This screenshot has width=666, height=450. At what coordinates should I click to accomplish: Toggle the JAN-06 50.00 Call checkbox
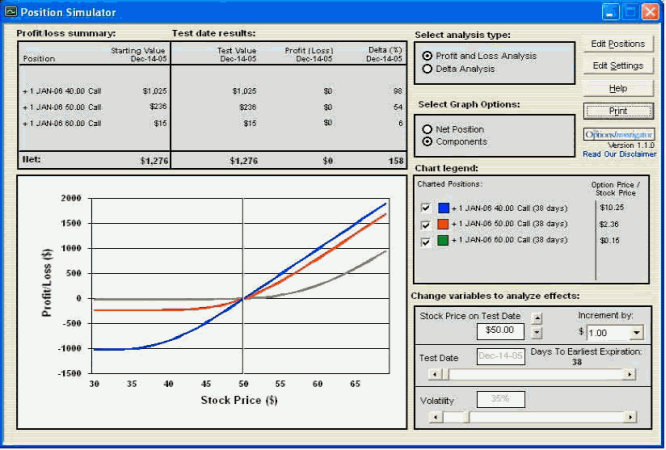pyautogui.click(x=426, y=224)
